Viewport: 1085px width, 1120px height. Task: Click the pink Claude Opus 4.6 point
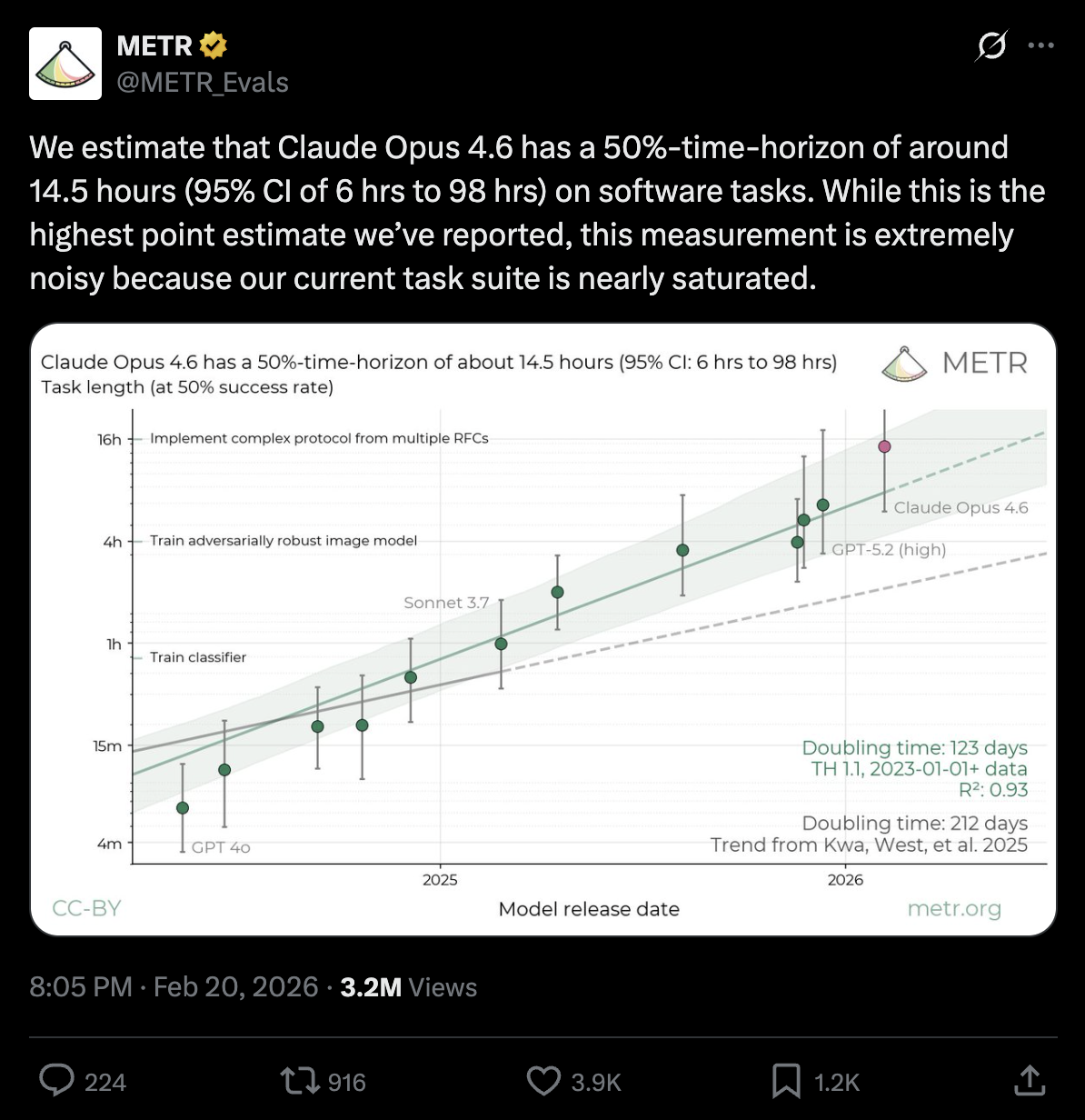pyautogui.click(x=884, y=446)
